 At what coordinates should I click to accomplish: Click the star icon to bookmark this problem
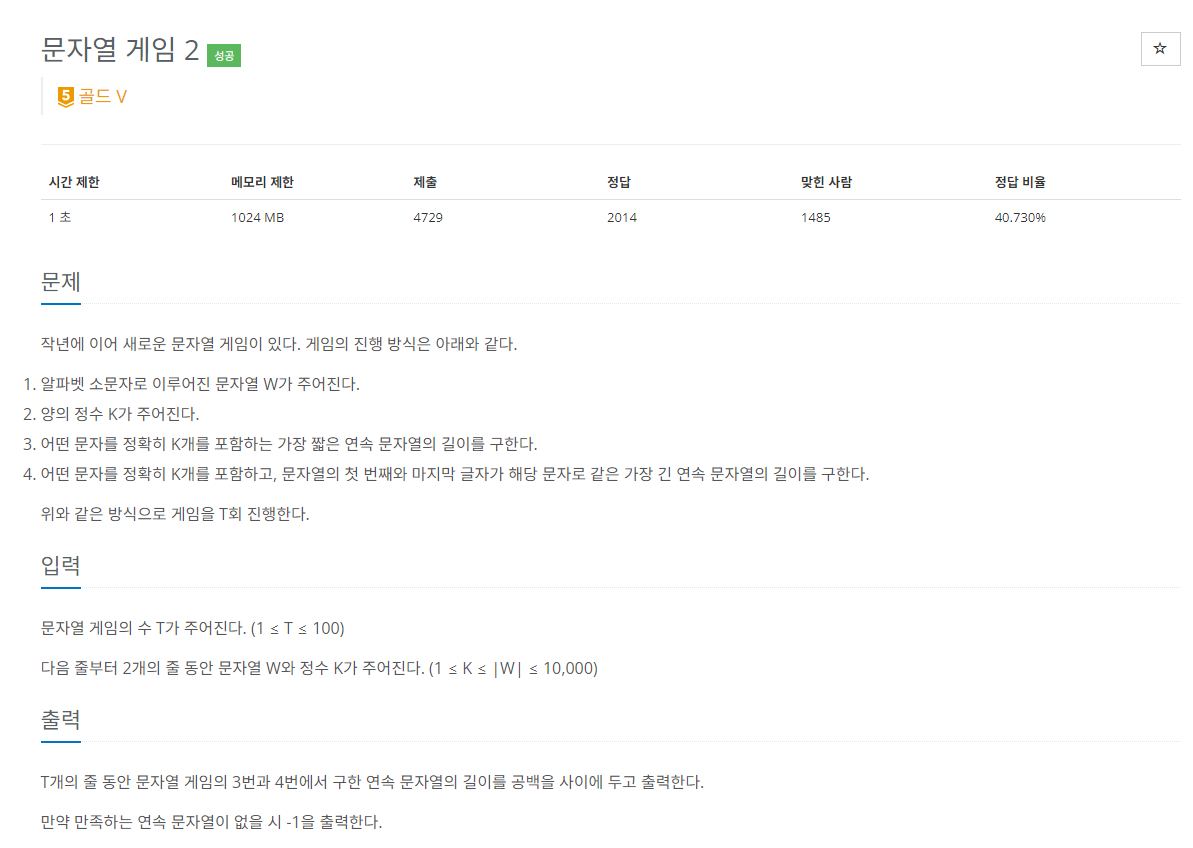pyautogui.click(x=1160, y=48)
